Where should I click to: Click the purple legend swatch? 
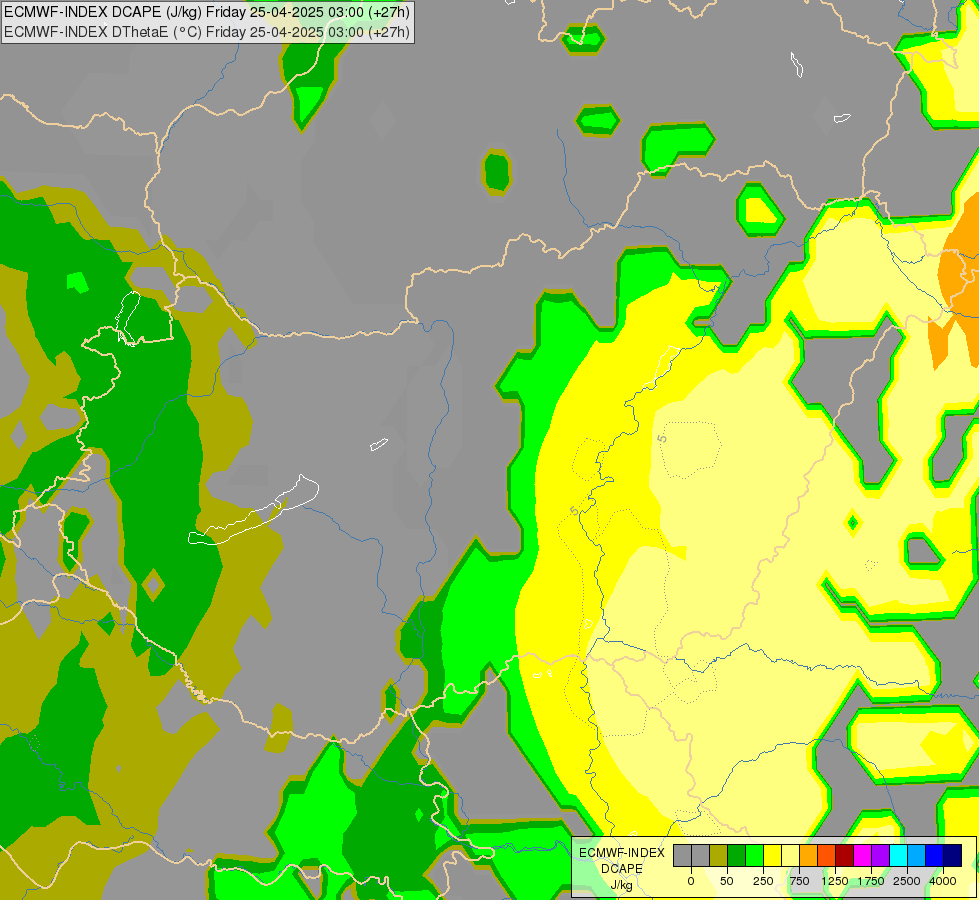880,856
